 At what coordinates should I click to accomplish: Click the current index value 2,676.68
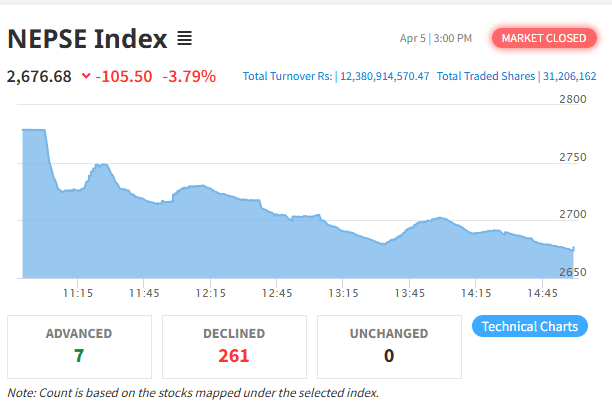[x=39, y=76]
